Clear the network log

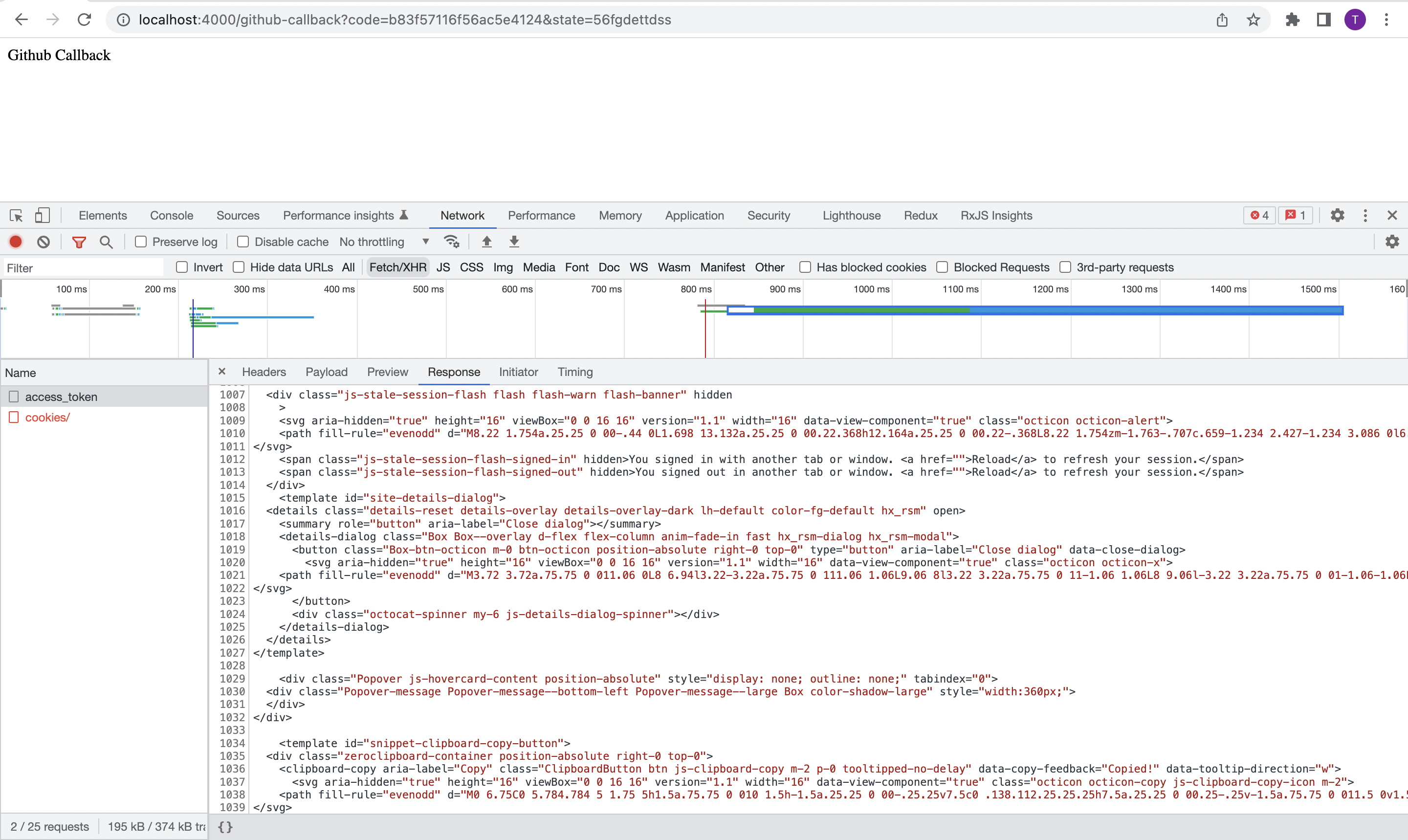pos(44,242)
